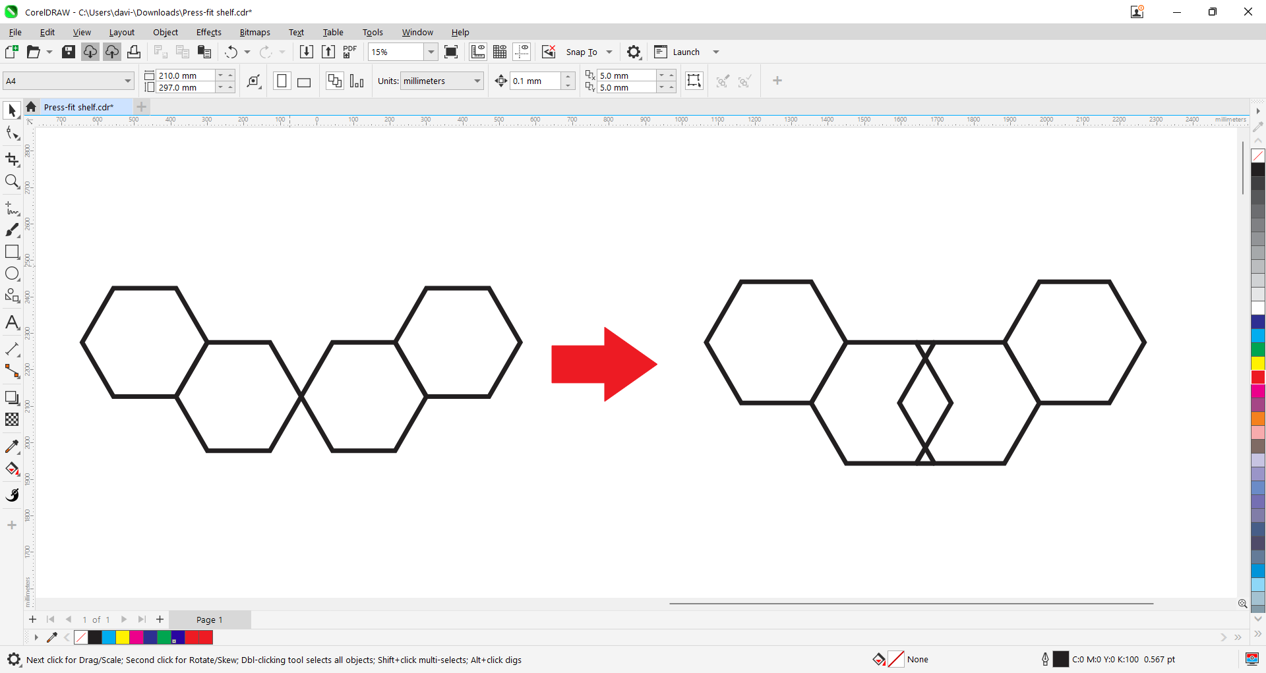Viewport: 1266px width, 673px height.
Task: Open the Options gear icon
Action: pyautogui.click(x=634, y=52)
